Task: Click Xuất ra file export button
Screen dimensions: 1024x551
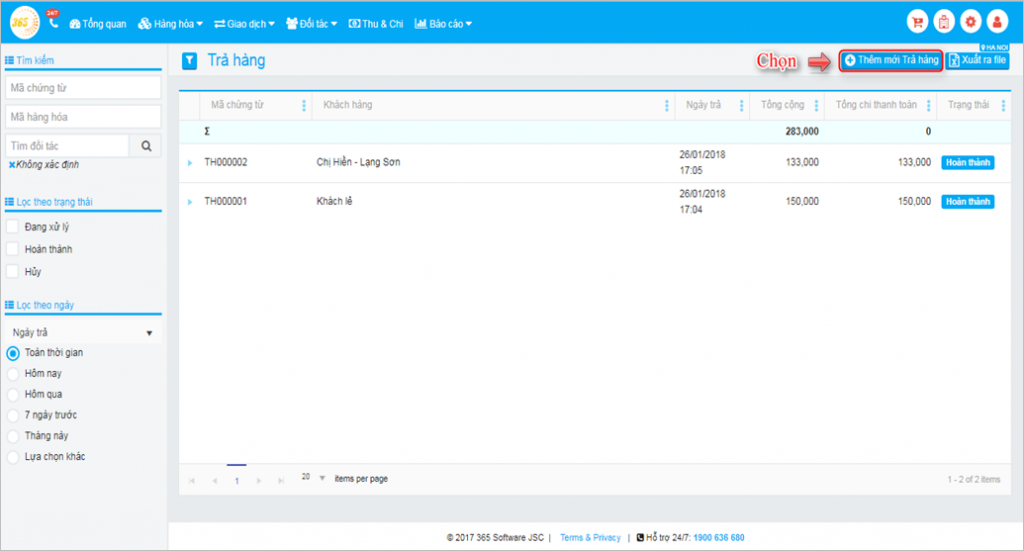Action: (x=978, y=60)
